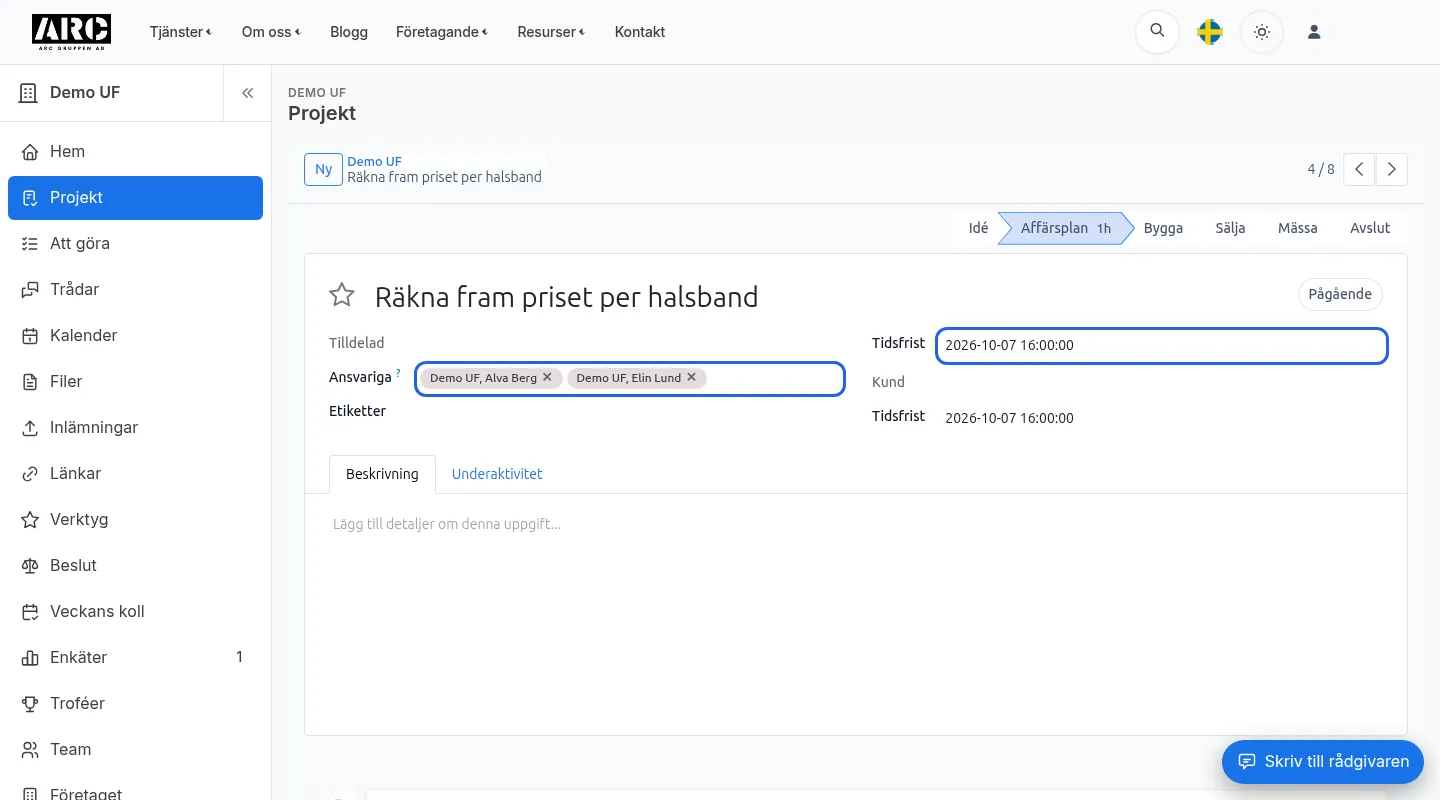This screenshot has height=800, width=1440.
Task: Expand the Om oss menu
Action: [271, 32]
